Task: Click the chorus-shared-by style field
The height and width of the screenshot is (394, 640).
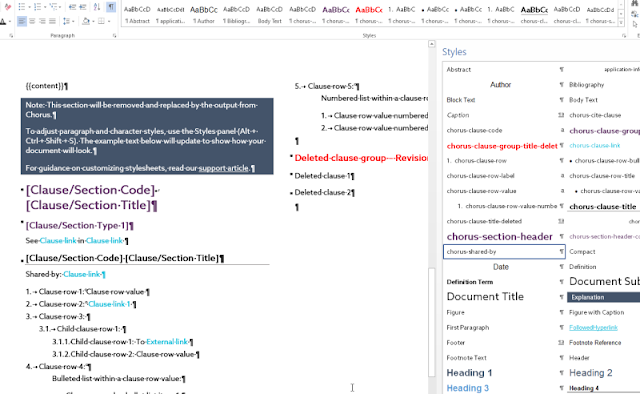Action: 504,252
